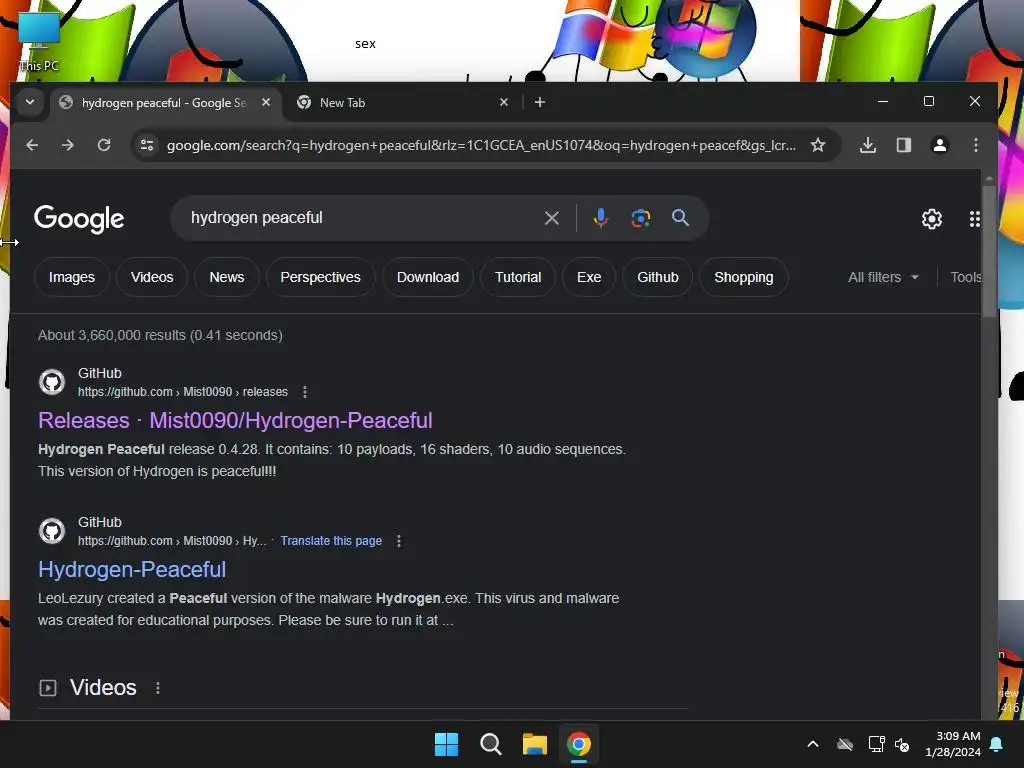Open options for Videos section
This screenshot has width=1024, height=768.
coord(157,688)
